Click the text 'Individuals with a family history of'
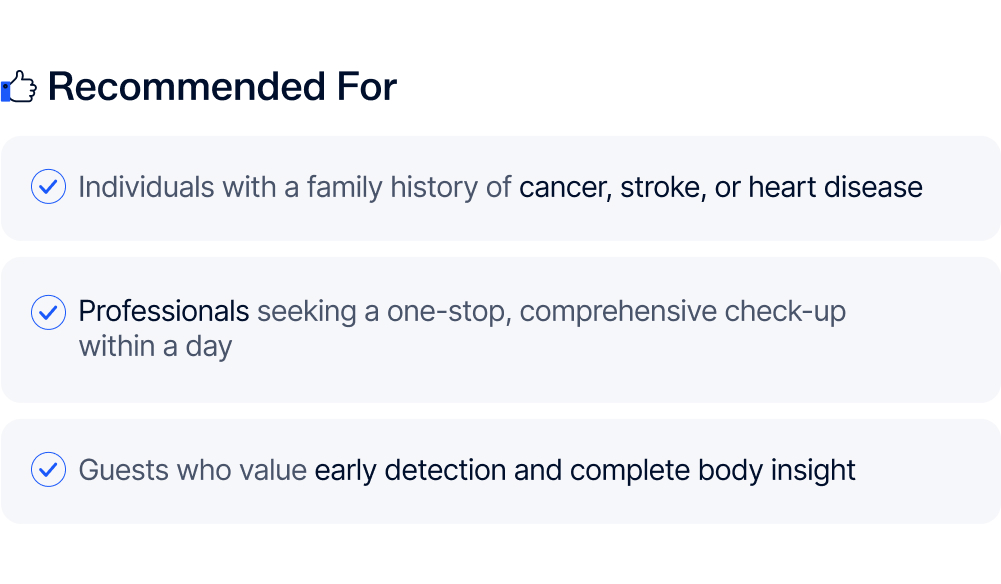This screenshot has width=1001, height=584. pos(295,187)
